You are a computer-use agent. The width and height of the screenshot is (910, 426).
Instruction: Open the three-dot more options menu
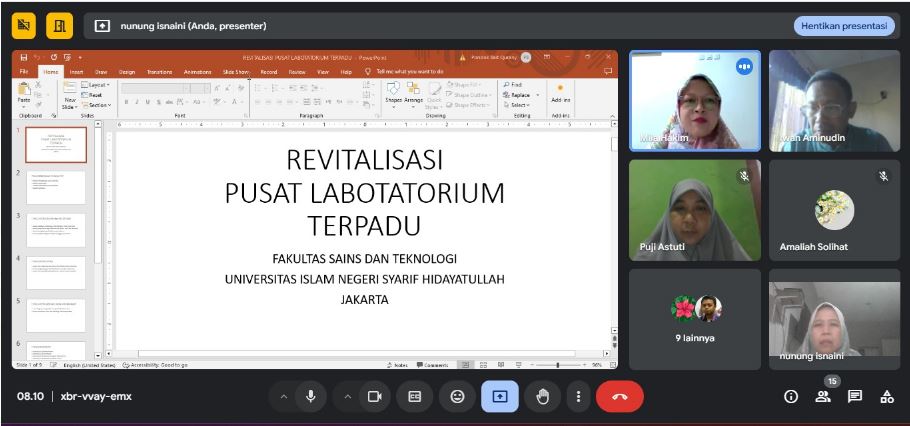(x=577, y=396)
